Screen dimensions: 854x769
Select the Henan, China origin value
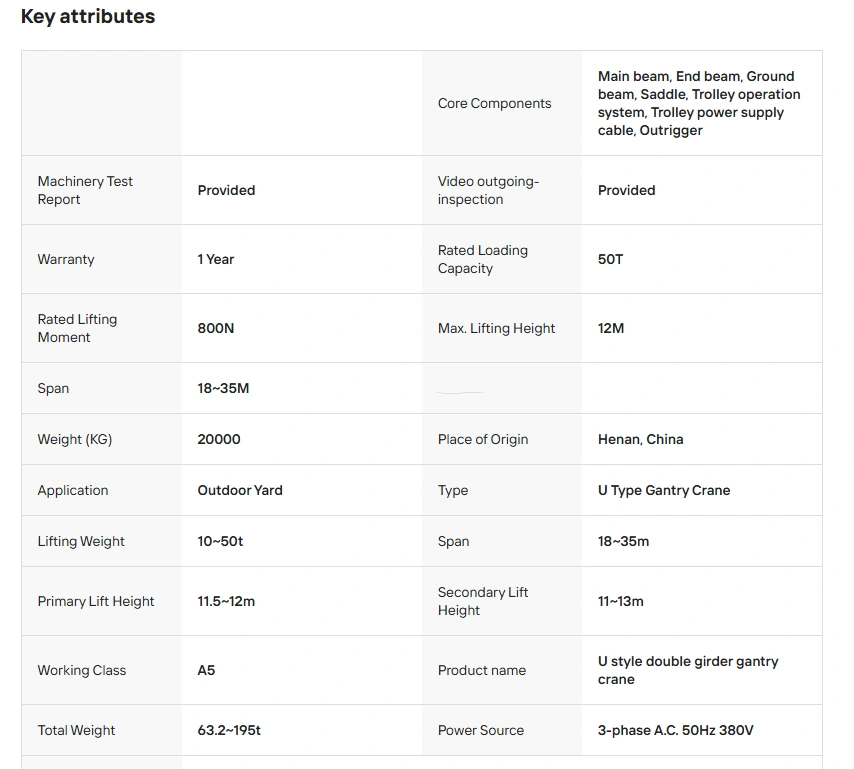coord(640,440)
